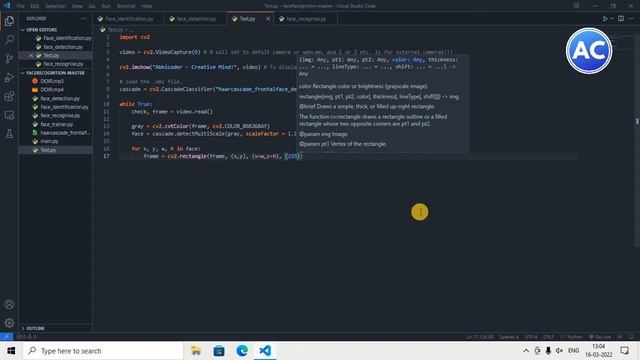This screenshot has width=640, height=360.
Task: Click the notifications bell in status bar
Action: 631,337
